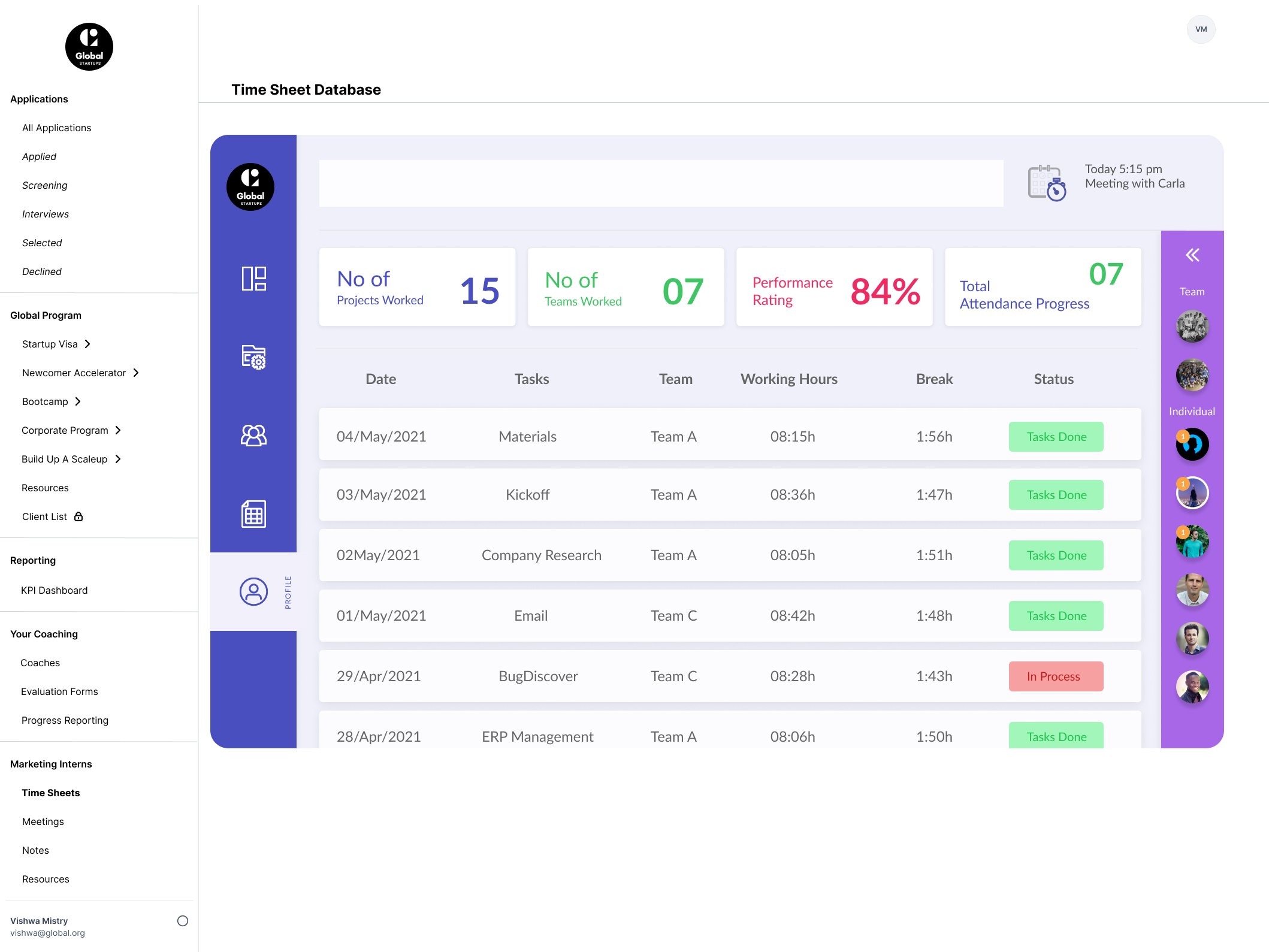The image size is (1269, 952).
Task: Click the empty search field above stats
Action: (x=661, y=183)
